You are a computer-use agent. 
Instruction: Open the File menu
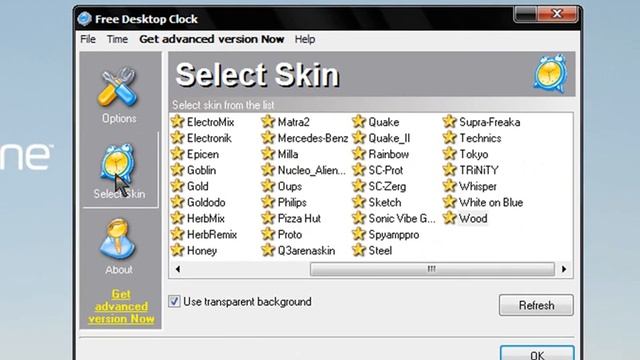pyautogui.click(x=88, y=39)
